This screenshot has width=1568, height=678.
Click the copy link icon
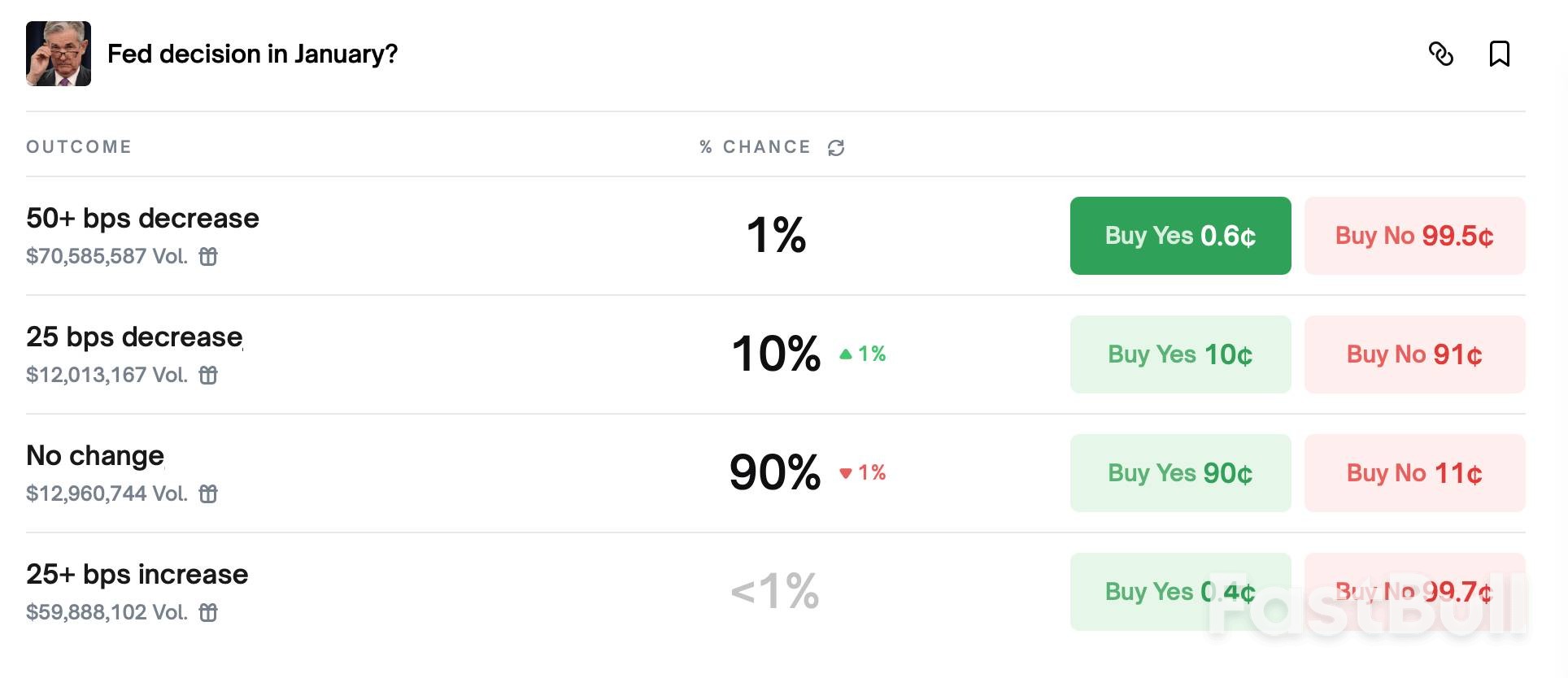coord(1440,54)
